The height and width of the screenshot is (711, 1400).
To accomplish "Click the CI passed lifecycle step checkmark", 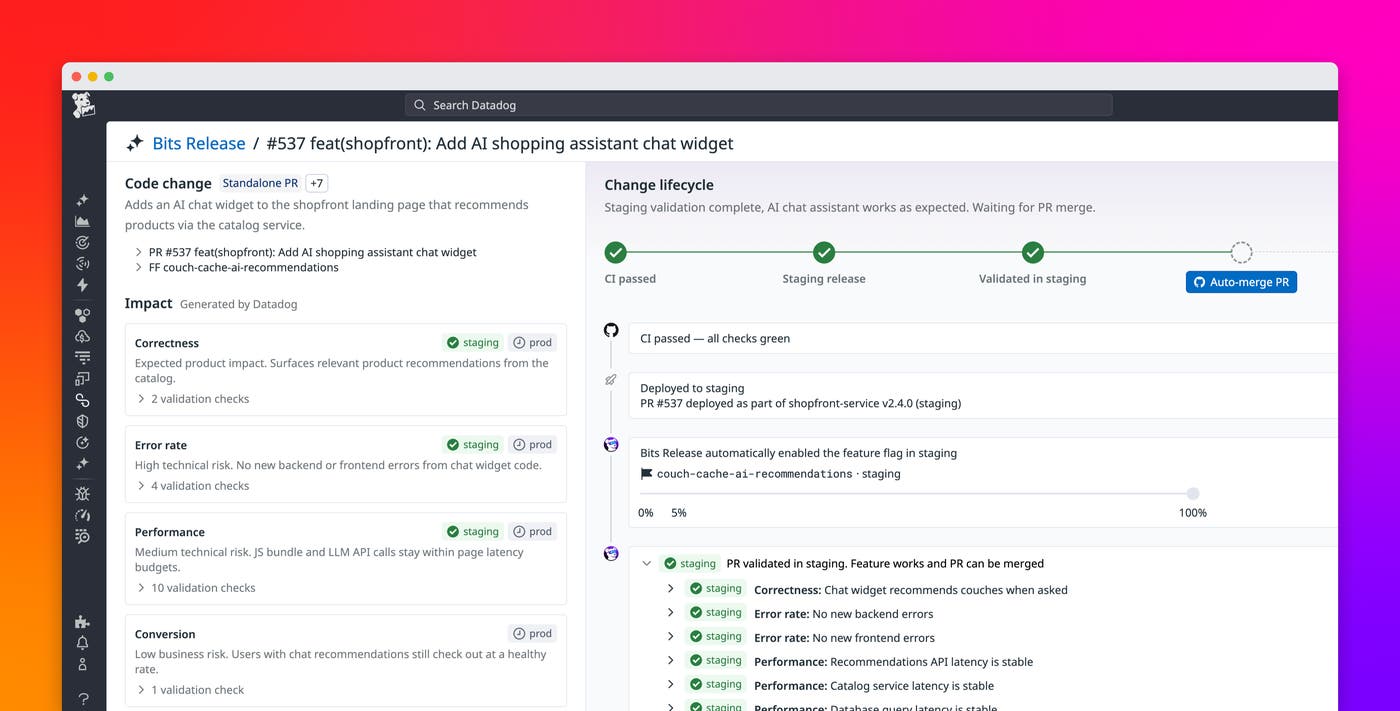I will click(x=616, y=252).
